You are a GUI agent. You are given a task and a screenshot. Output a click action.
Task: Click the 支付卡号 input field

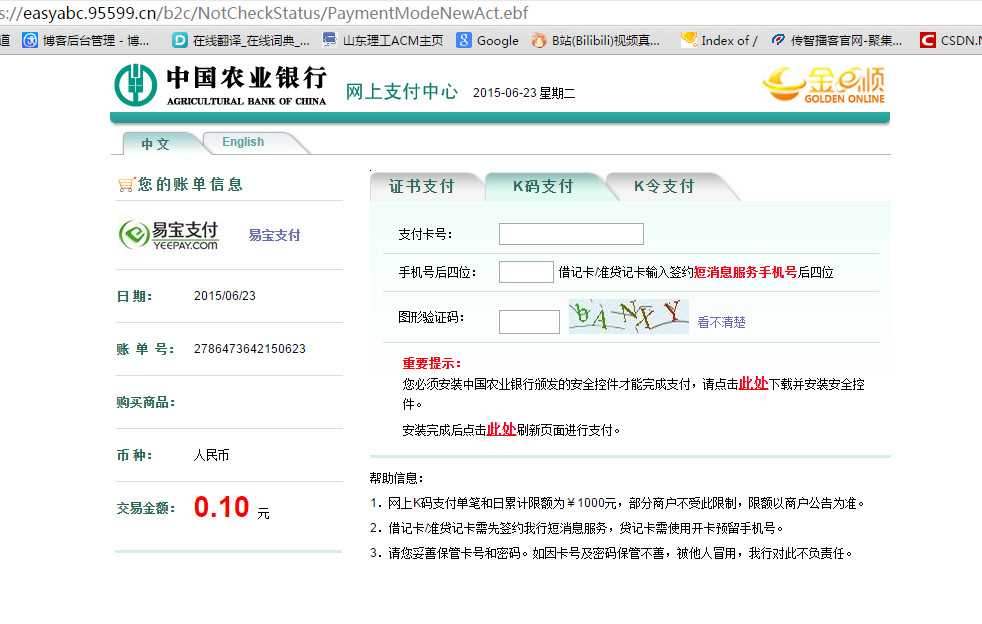coord(571,234)
